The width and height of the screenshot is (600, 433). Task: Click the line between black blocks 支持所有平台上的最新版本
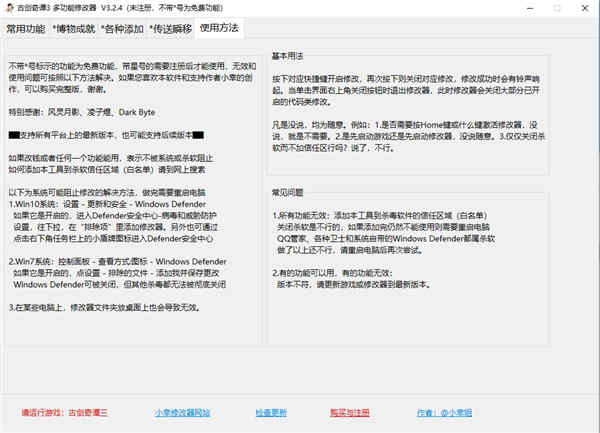106,135
